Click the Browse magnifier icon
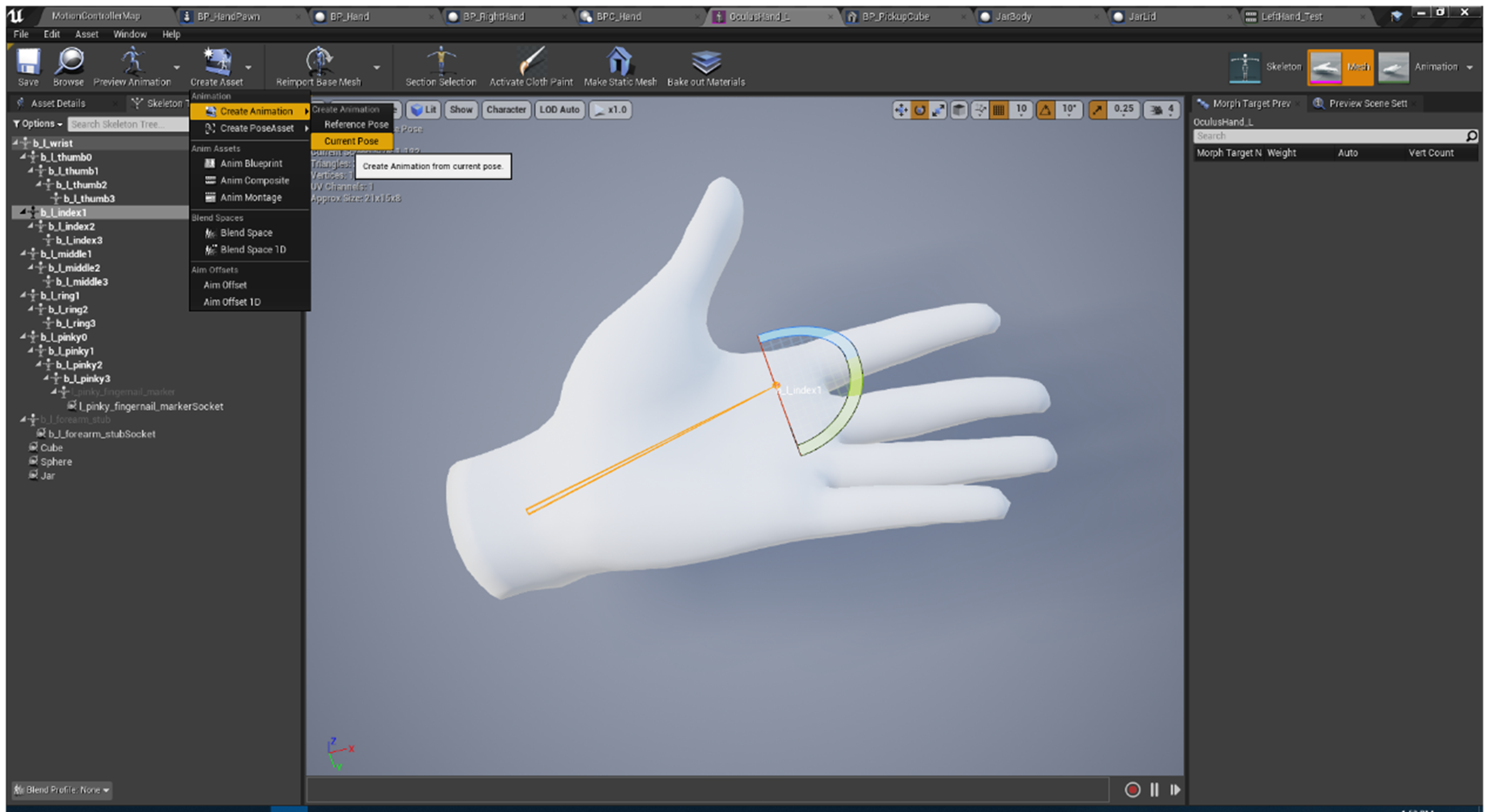Image resolution: width=1489 pixels, height=812 pixels. [x=69, y=61]
